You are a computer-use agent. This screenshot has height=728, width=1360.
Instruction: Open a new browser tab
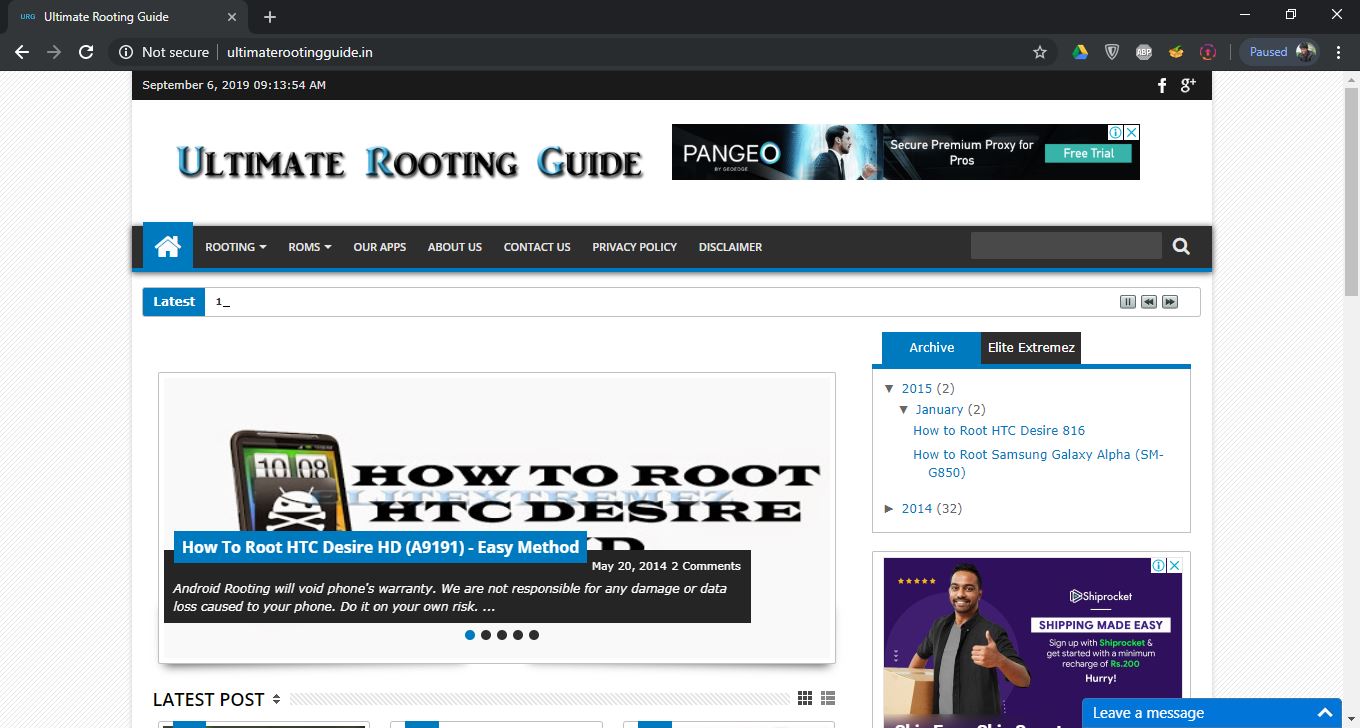click(x=270, y=17)
